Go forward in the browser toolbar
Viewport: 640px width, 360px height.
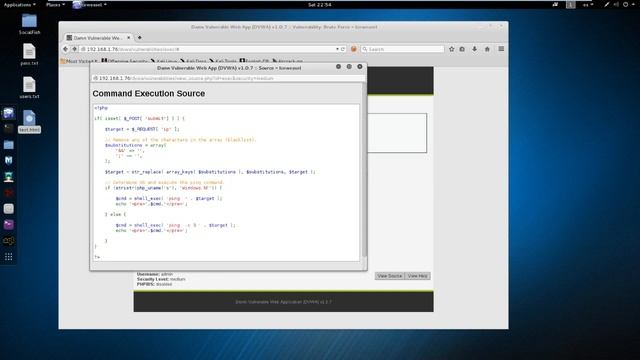coord(74,49)
